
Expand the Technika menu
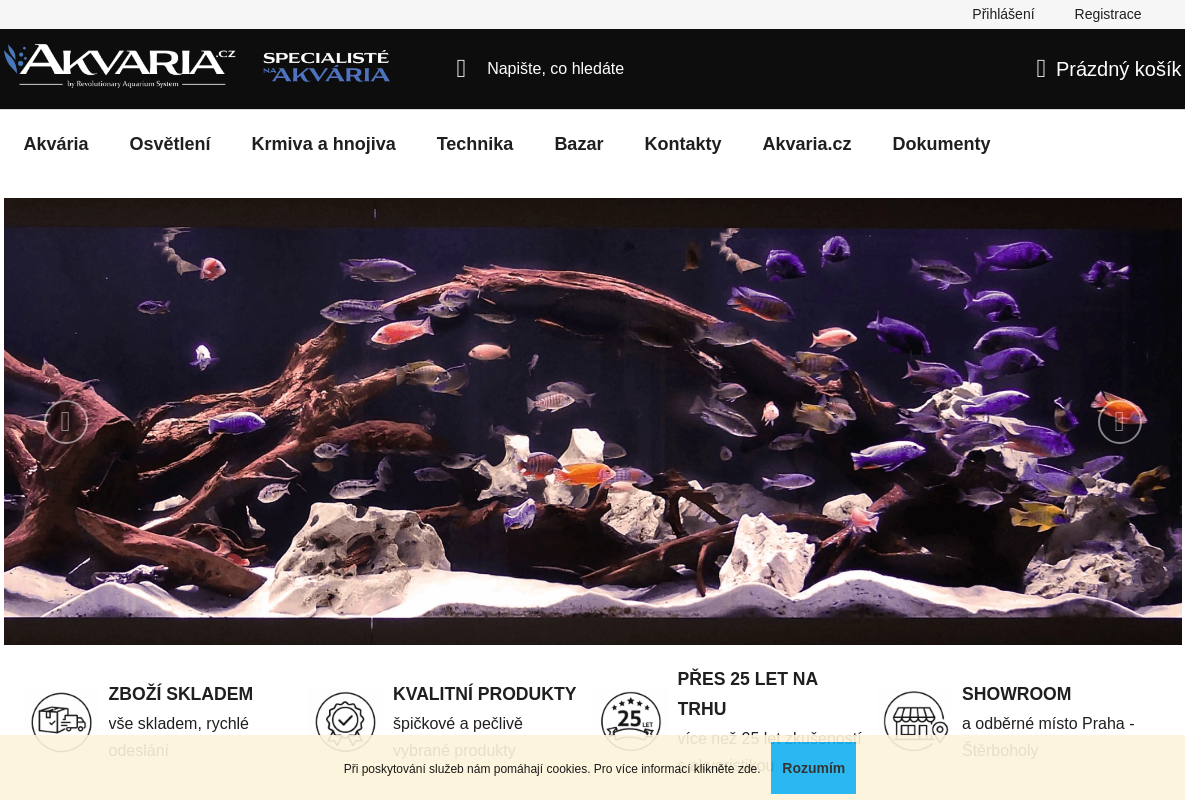[475, 144]
